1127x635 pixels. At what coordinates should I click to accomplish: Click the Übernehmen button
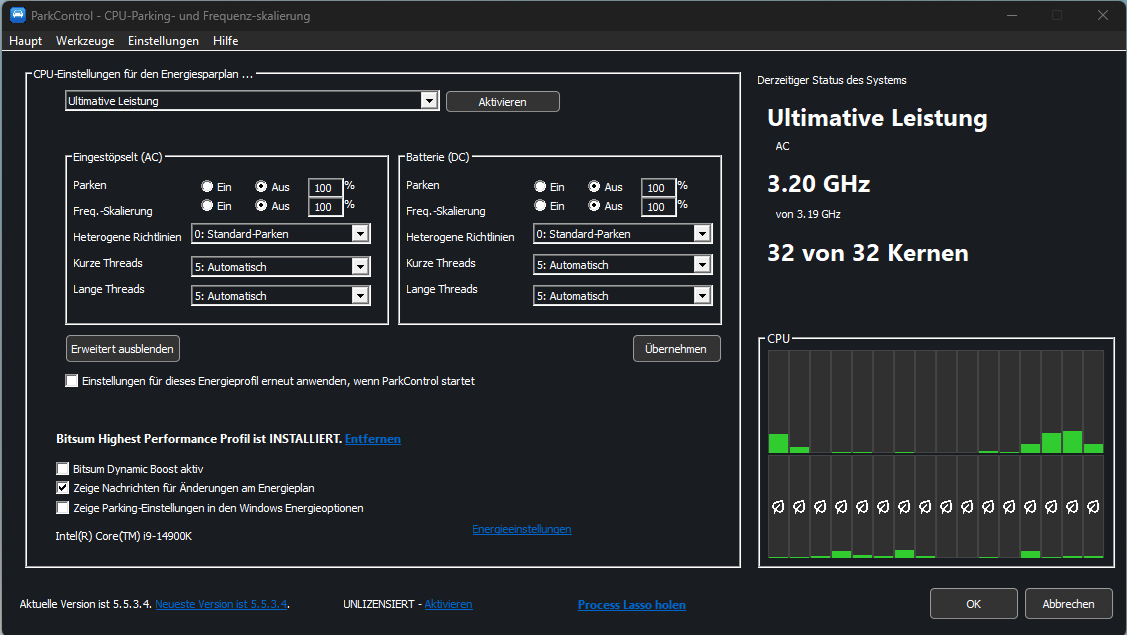676,349
